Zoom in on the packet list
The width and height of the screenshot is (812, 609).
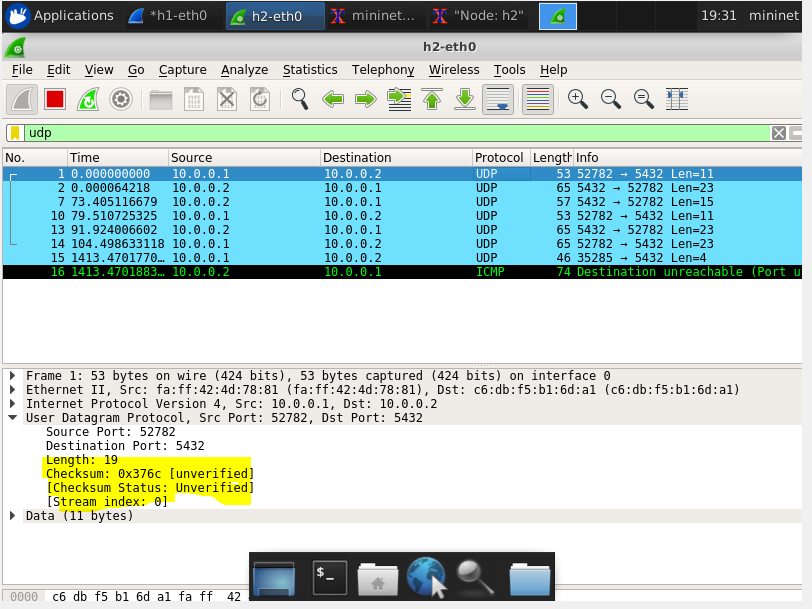[x=575, y=99]
